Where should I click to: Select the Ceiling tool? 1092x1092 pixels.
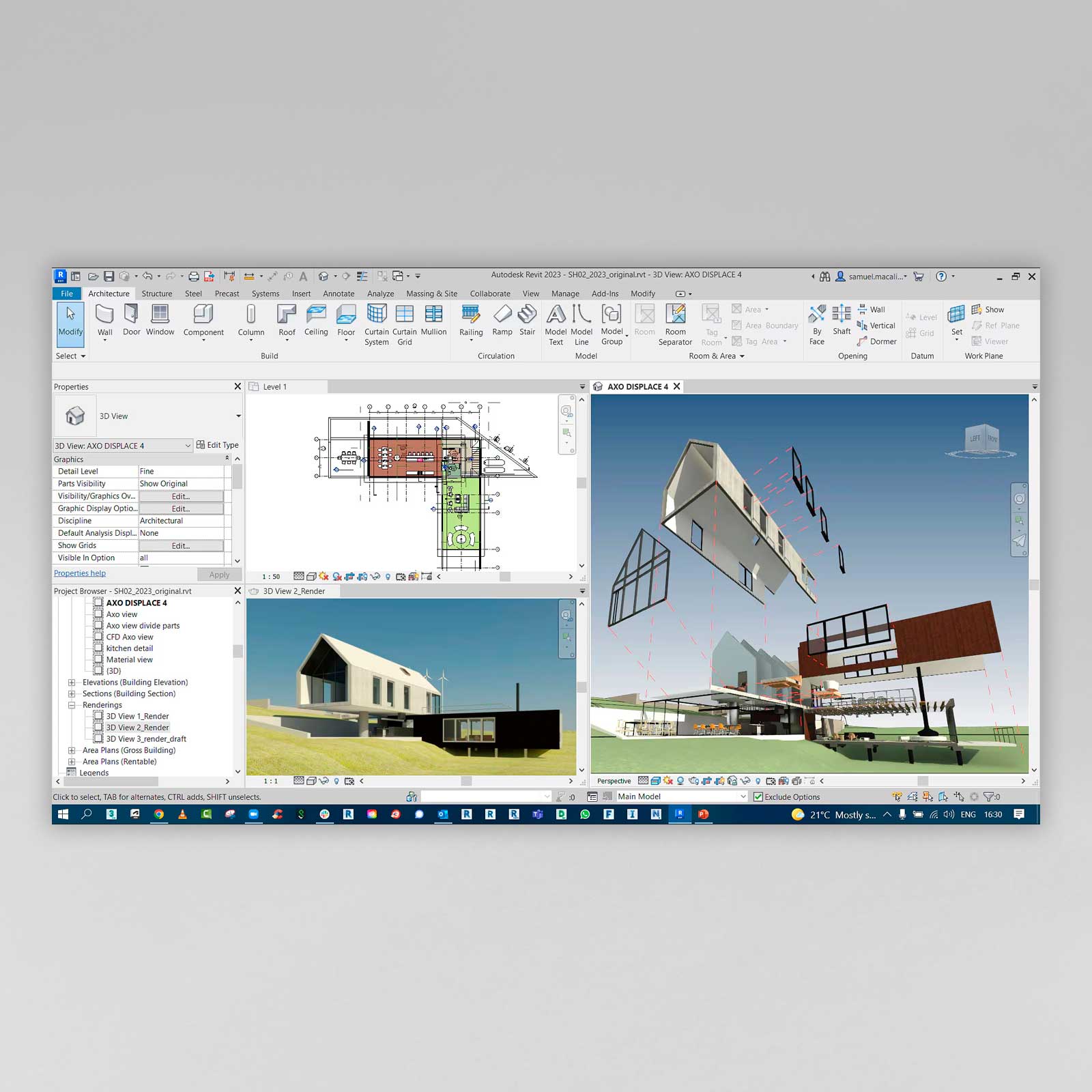click(x=316, y=320)
